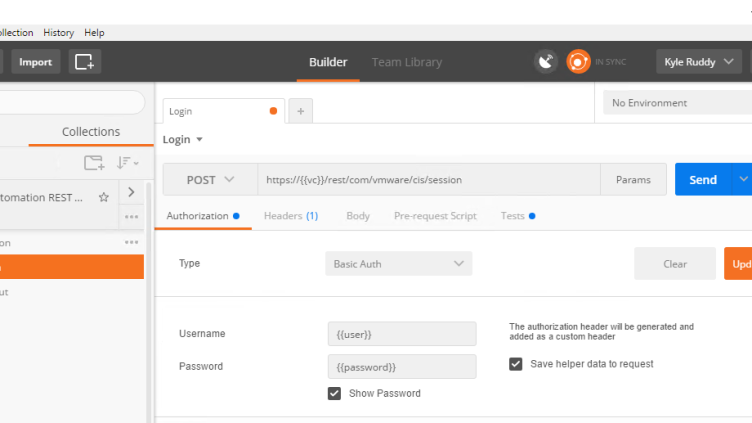Screen dimensions: 752x423
Task: Create a new collection folder icon
Action: pos(94,163)
